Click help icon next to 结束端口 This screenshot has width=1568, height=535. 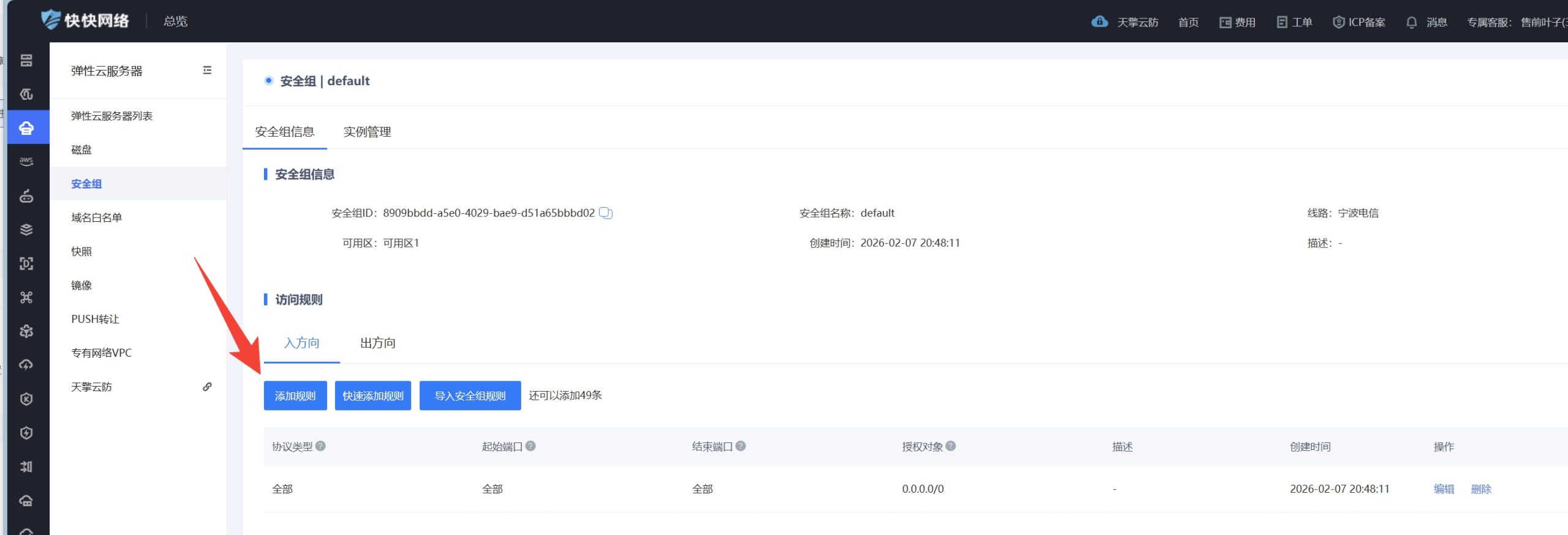741,446
